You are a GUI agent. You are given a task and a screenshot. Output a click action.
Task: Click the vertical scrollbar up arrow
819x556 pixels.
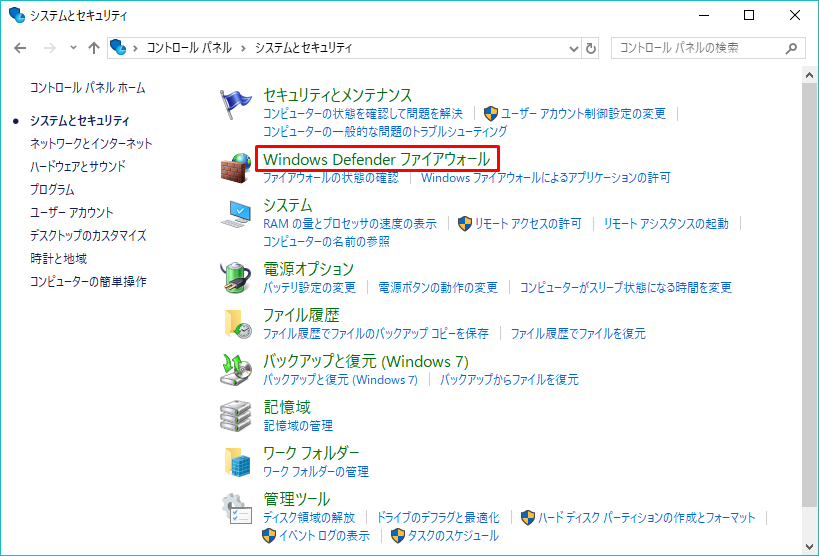click(x=809, y=75)
